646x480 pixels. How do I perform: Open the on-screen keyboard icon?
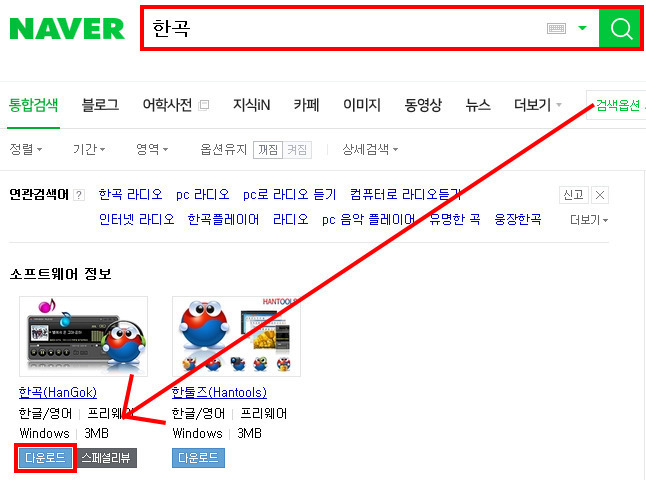556,28
